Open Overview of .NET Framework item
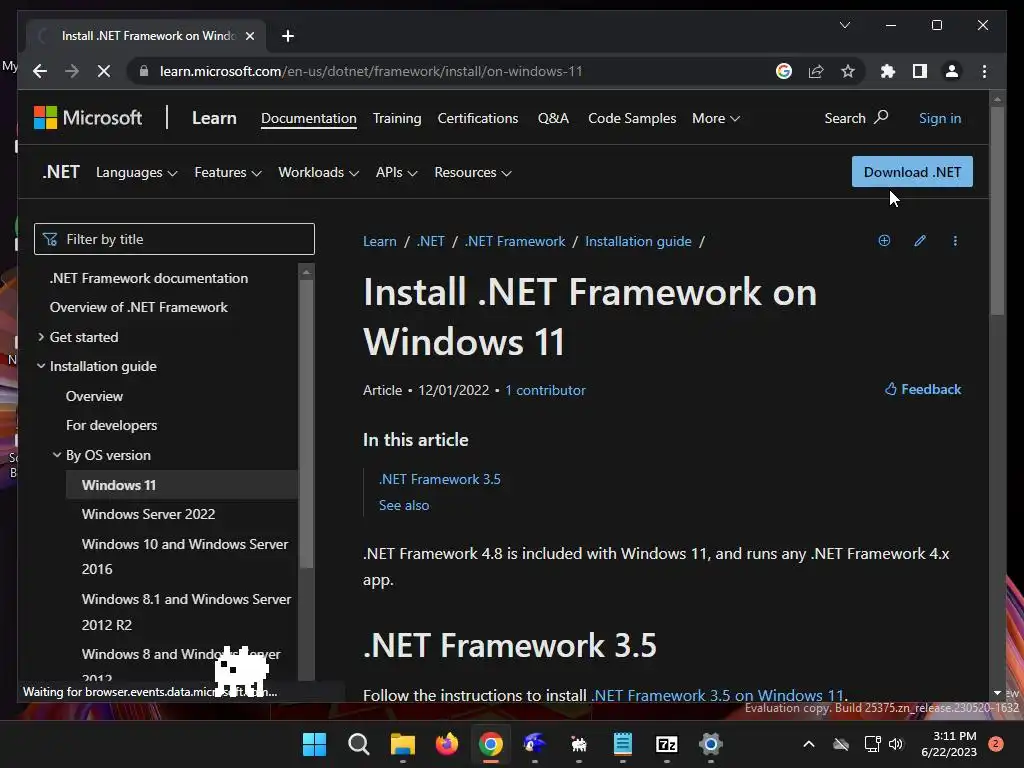 (x=138, y=308)
